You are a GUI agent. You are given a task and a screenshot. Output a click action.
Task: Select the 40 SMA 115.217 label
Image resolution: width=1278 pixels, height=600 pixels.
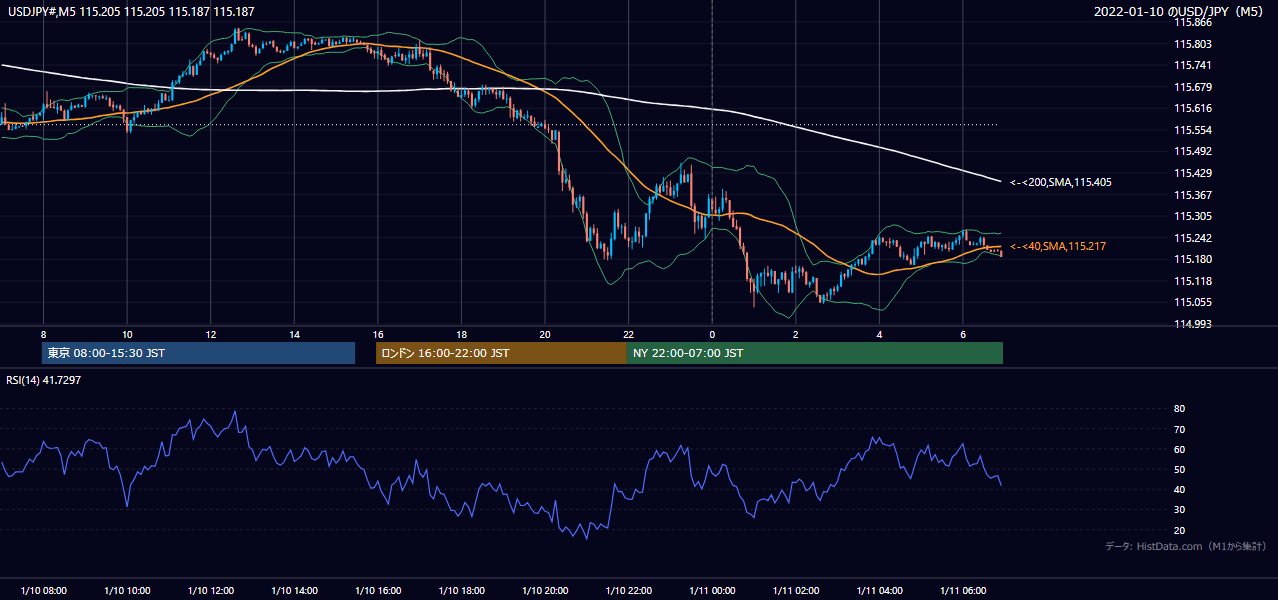pos(1058,246)
